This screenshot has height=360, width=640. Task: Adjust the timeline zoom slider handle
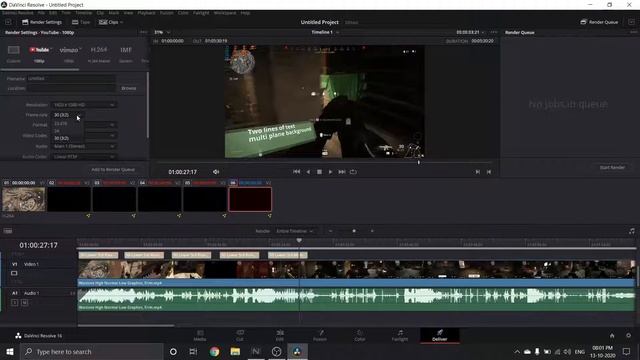point(354,231)
